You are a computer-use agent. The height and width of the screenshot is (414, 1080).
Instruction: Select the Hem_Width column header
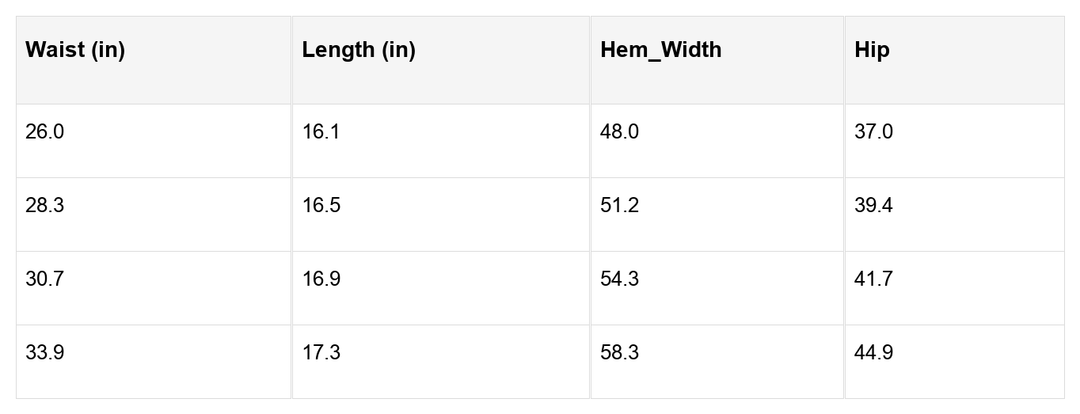click(660, 50)
